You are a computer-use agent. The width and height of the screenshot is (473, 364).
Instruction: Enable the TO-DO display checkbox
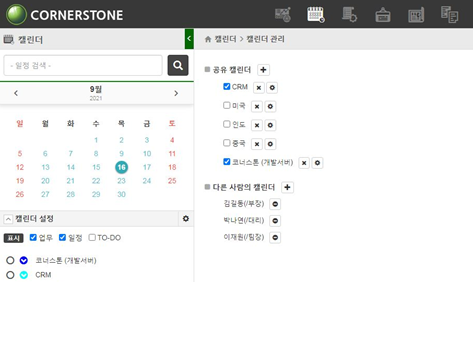92,237
